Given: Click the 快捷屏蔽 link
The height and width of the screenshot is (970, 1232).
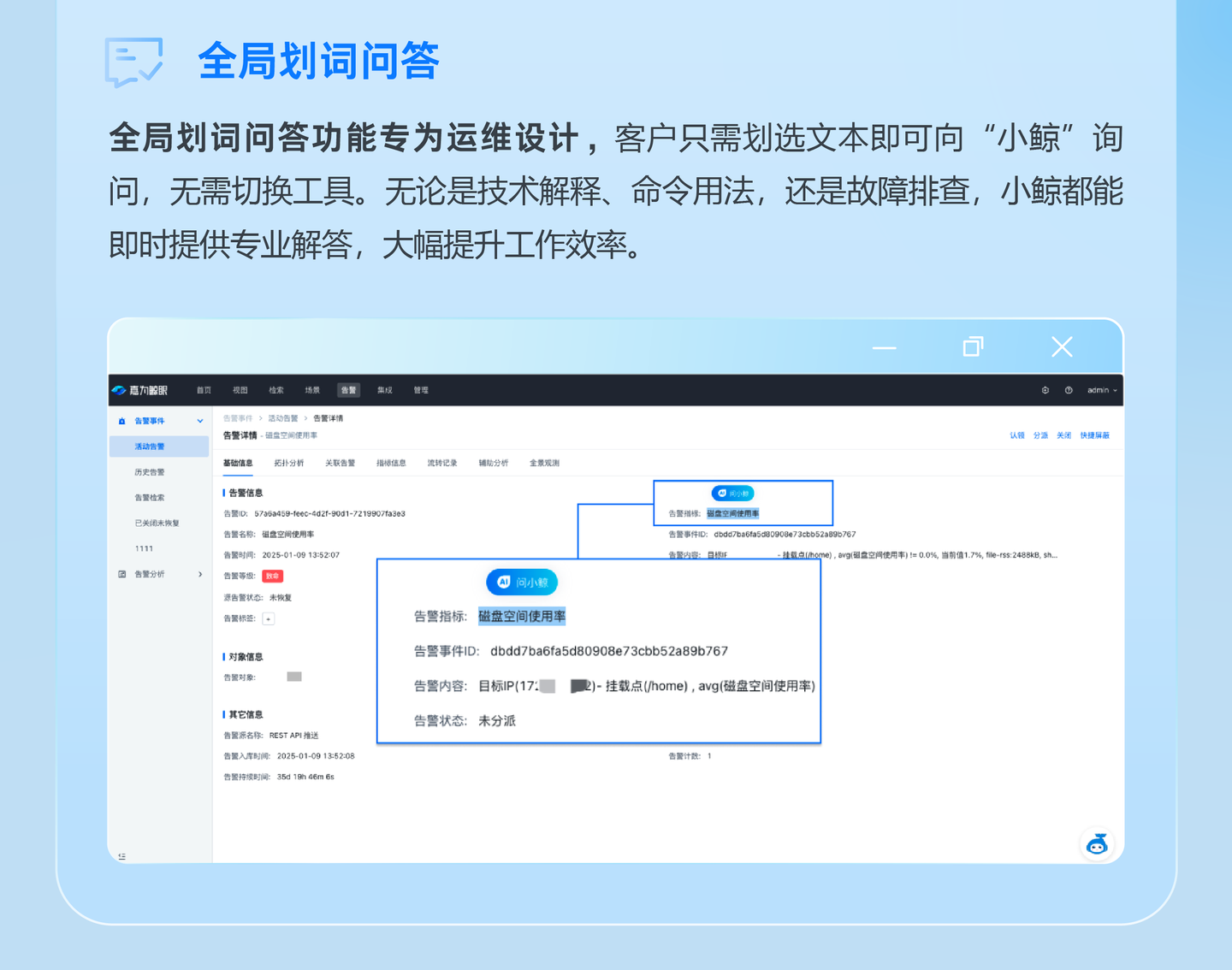Looking at the screenshot, I should 1094,435.
